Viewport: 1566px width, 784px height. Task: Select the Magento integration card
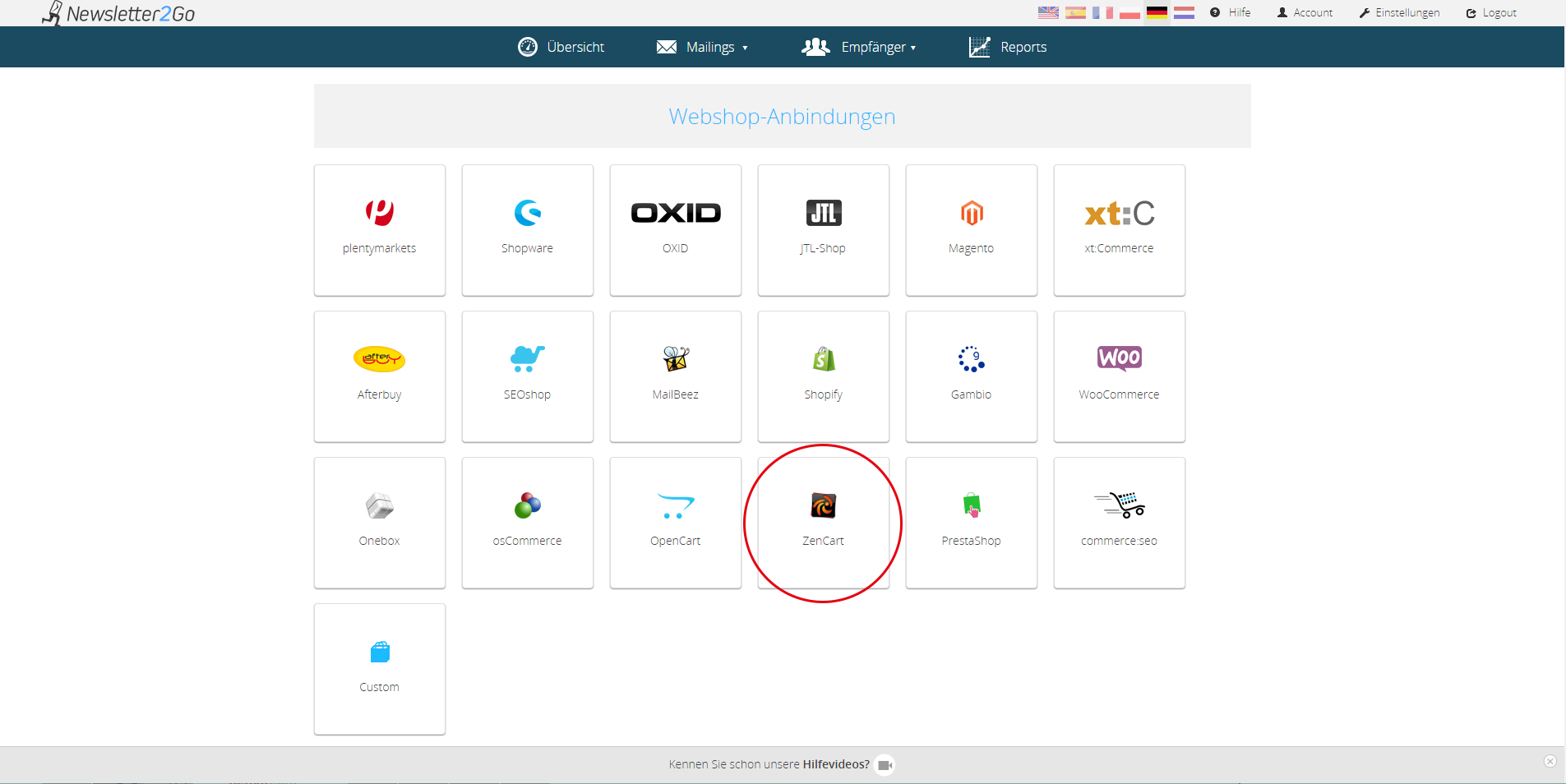pyautogui.click(x=972, y=230)
